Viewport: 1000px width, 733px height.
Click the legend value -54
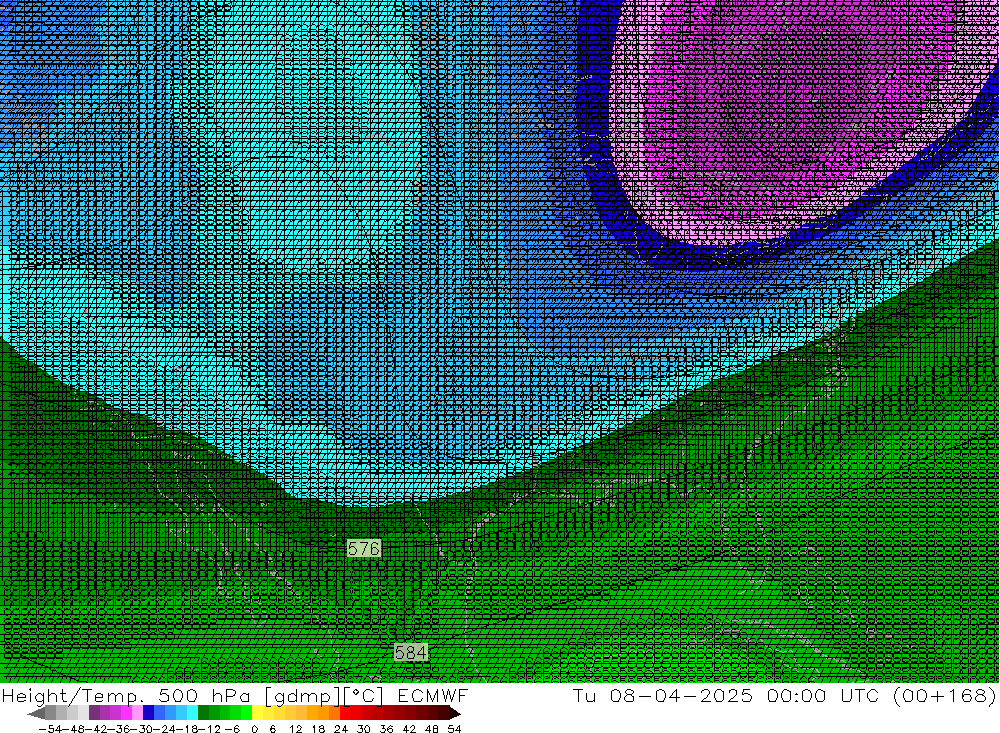pos(51,729)
